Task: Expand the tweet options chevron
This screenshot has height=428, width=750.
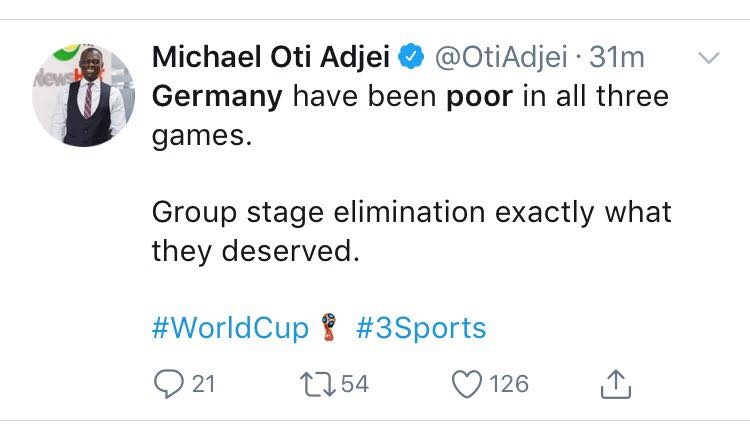Action: (x=707, y=59)
